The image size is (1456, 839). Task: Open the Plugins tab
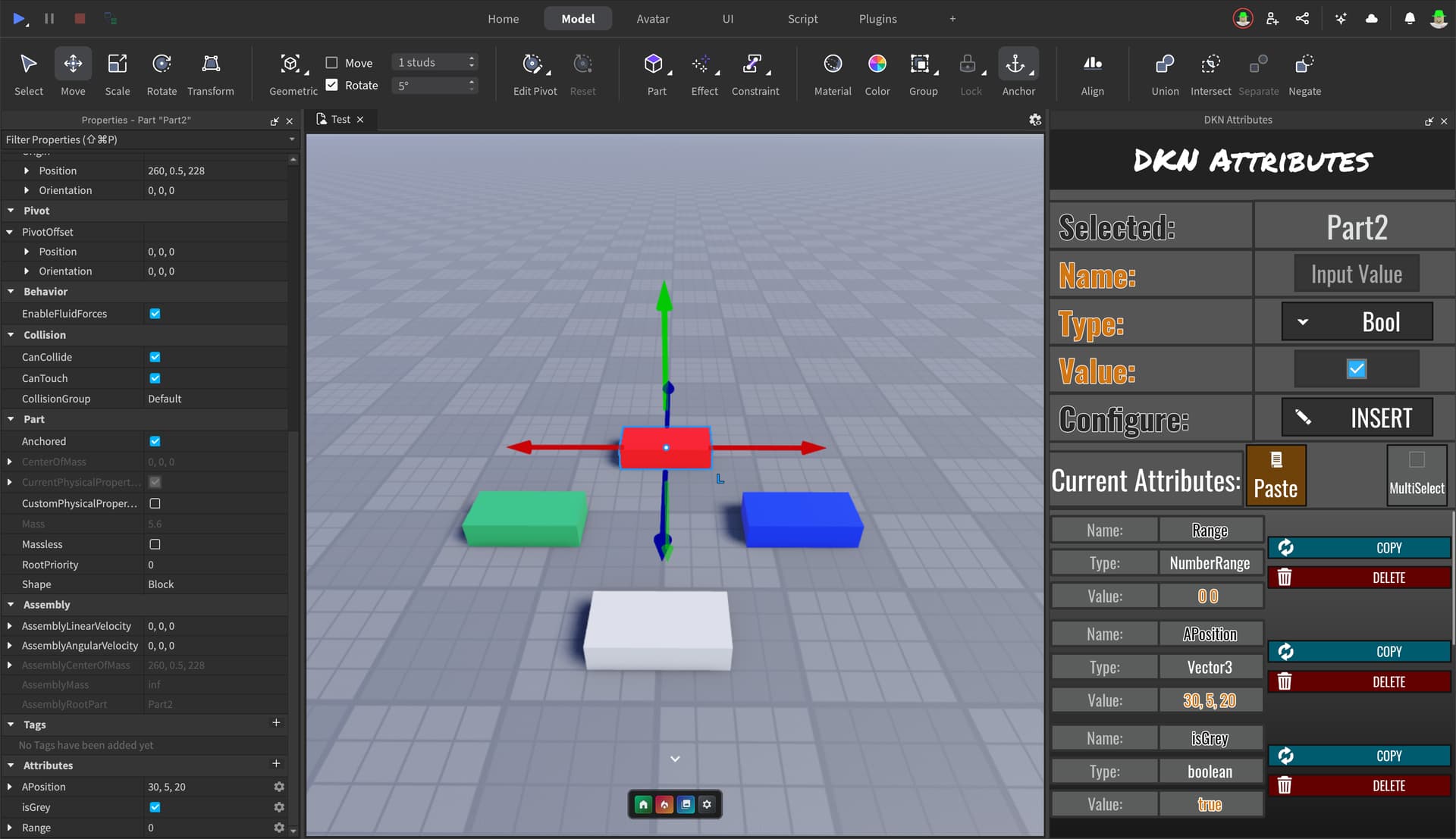[877, 18]
